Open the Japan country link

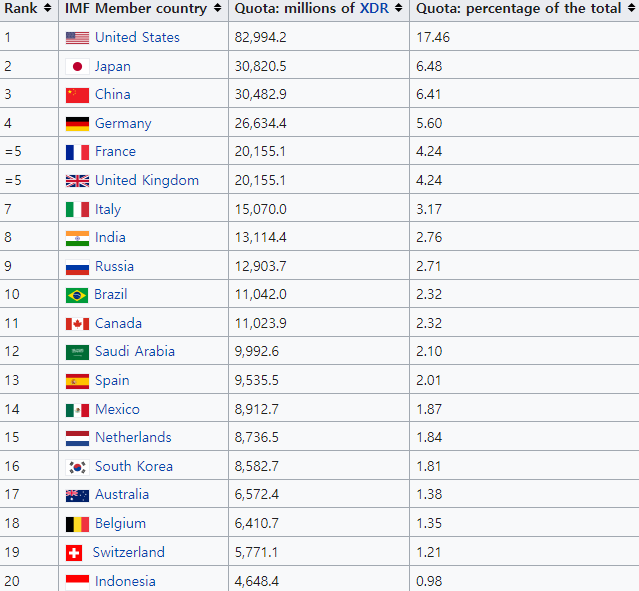pyautogui.click(x=112, y=66)
